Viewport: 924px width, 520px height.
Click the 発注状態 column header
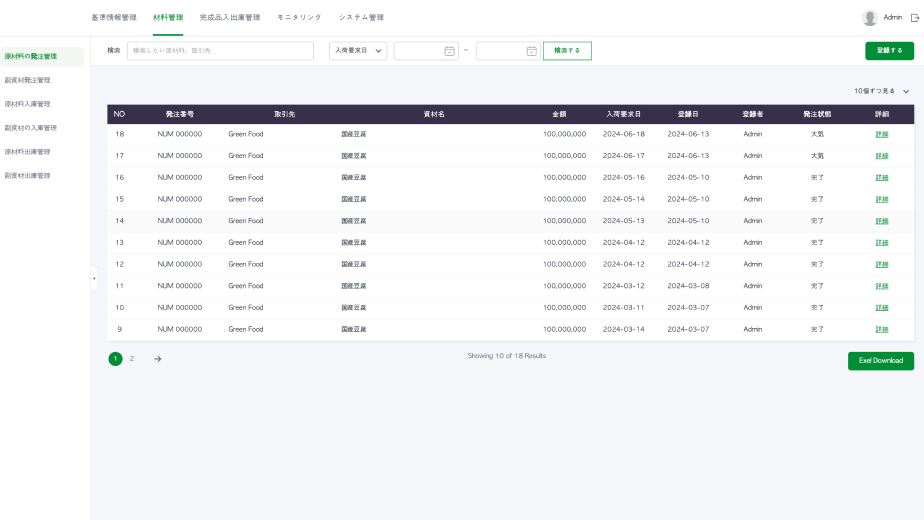(x=817, y=114)
